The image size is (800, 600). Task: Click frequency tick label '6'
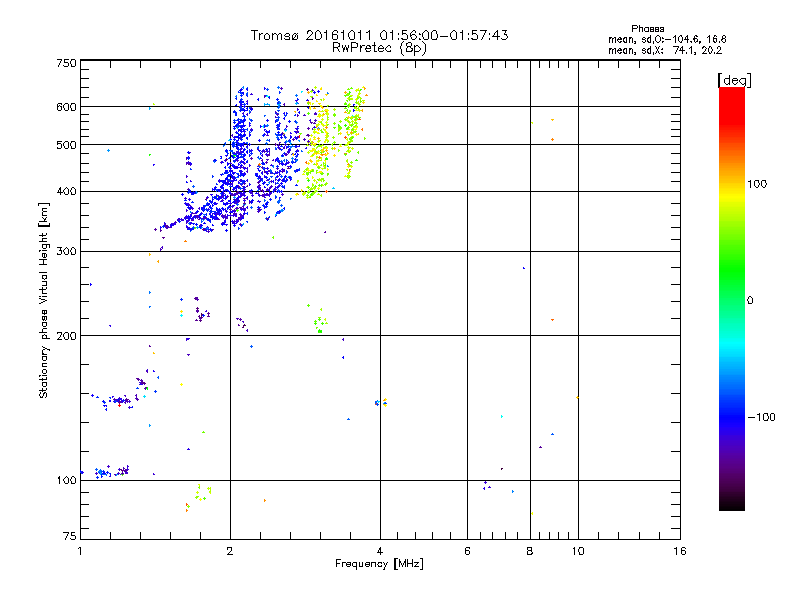tap(467, 551)
